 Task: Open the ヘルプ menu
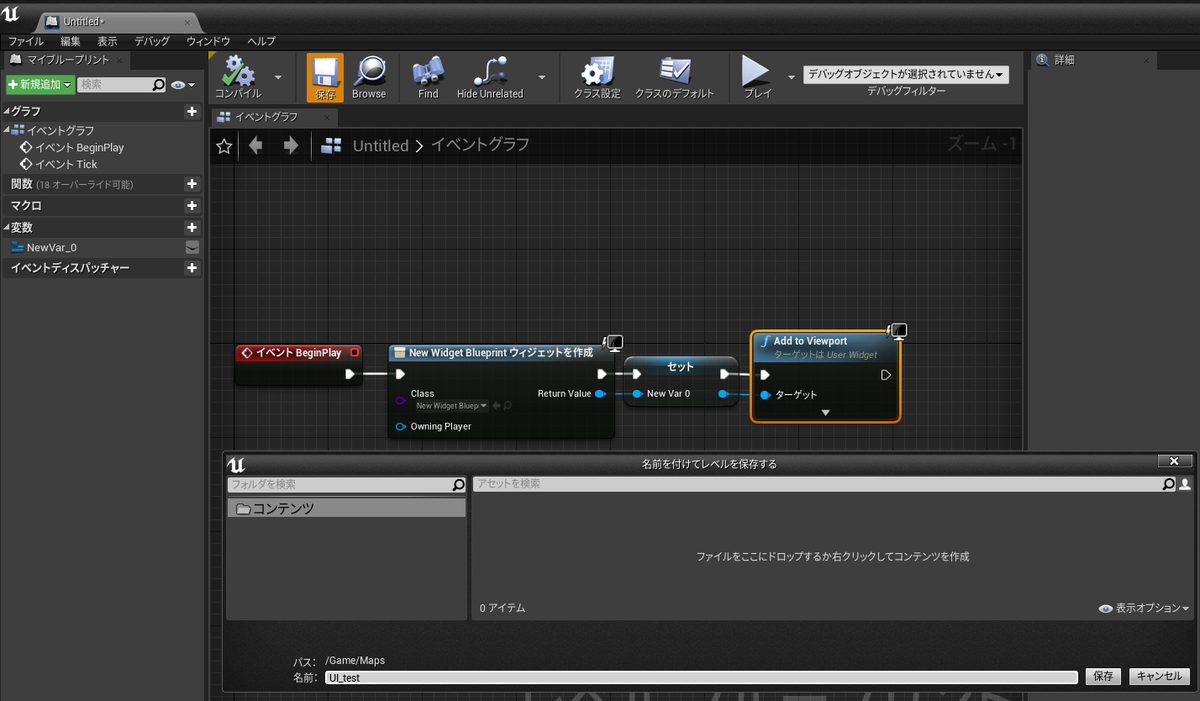tap(261, 41)
